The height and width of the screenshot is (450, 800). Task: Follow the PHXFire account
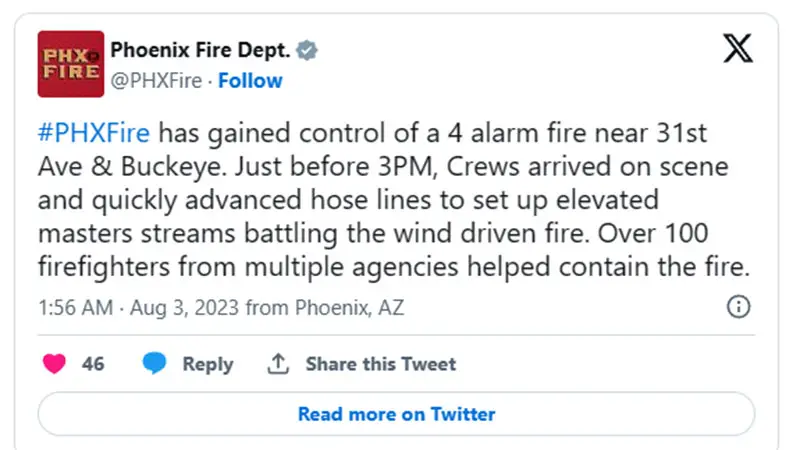point(250,80)
